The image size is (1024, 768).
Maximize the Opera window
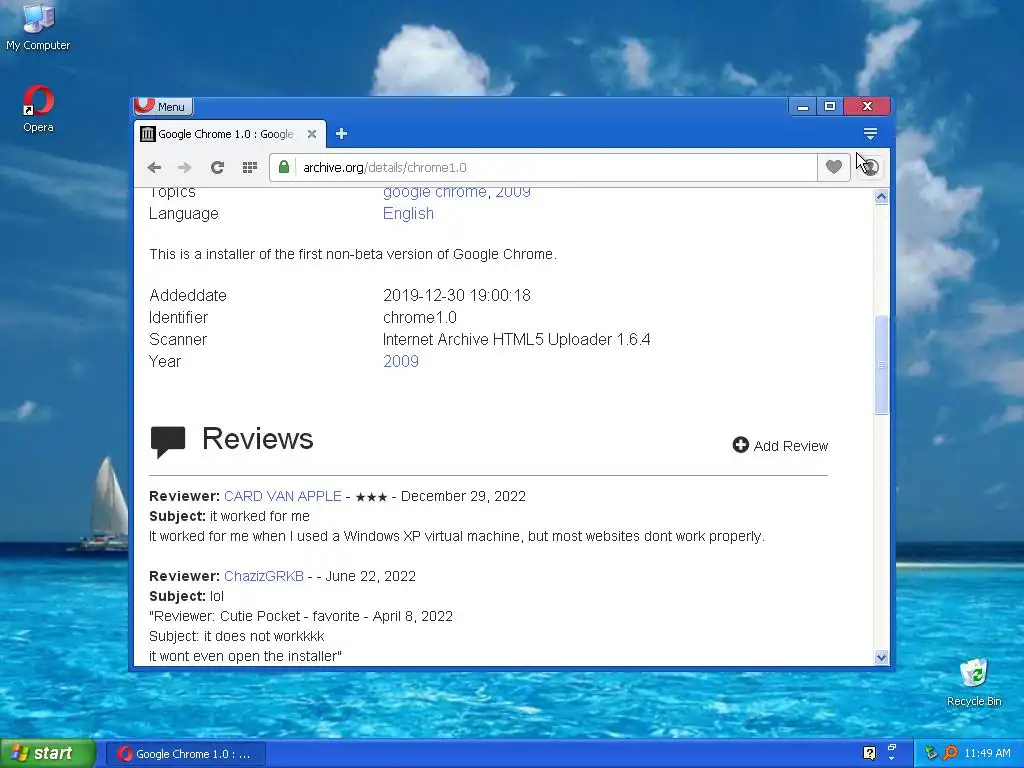tap(830, 106)
